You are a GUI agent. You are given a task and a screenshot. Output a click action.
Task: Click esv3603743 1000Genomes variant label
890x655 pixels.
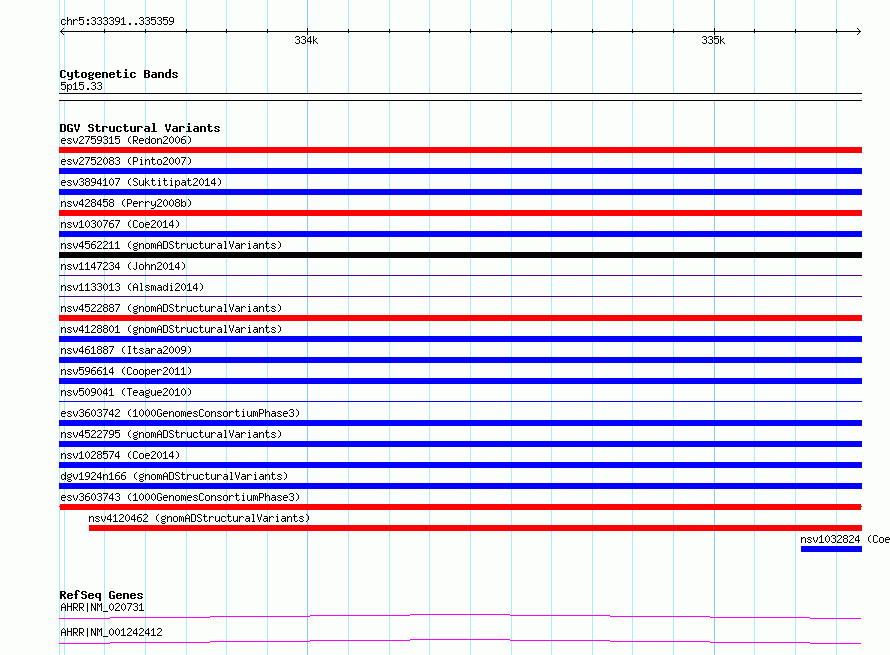click(x=180, y=497)
